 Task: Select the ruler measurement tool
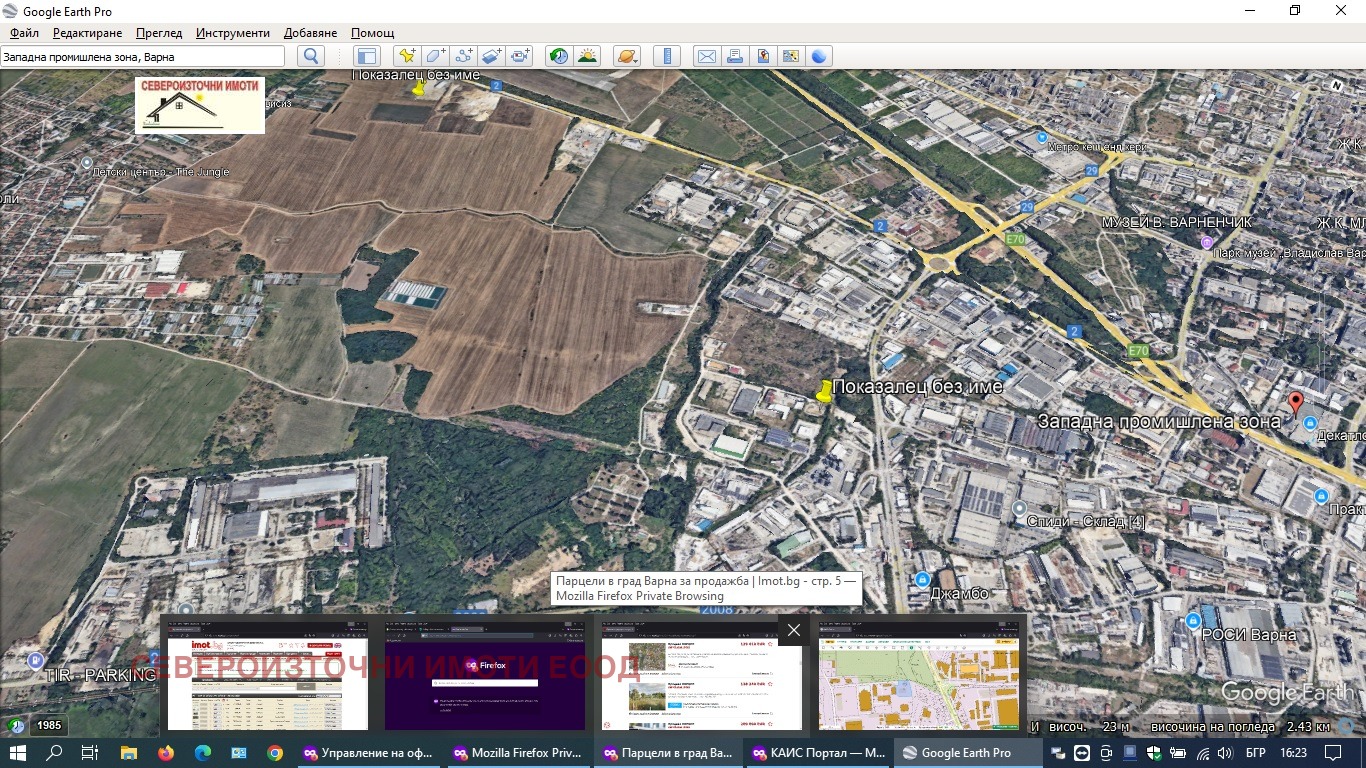click(667, 56)
